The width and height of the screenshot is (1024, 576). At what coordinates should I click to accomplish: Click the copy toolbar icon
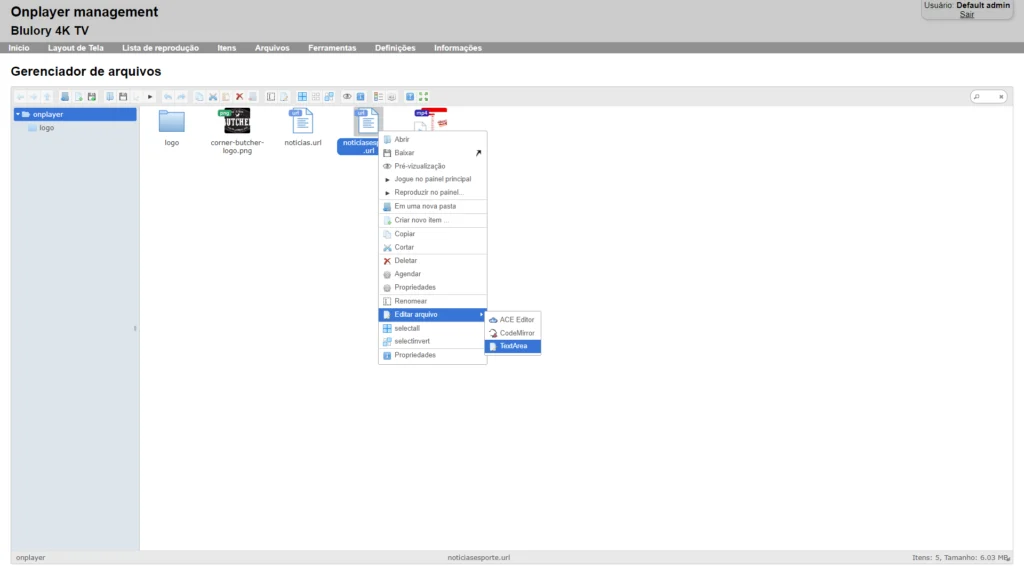coord(199,97)
